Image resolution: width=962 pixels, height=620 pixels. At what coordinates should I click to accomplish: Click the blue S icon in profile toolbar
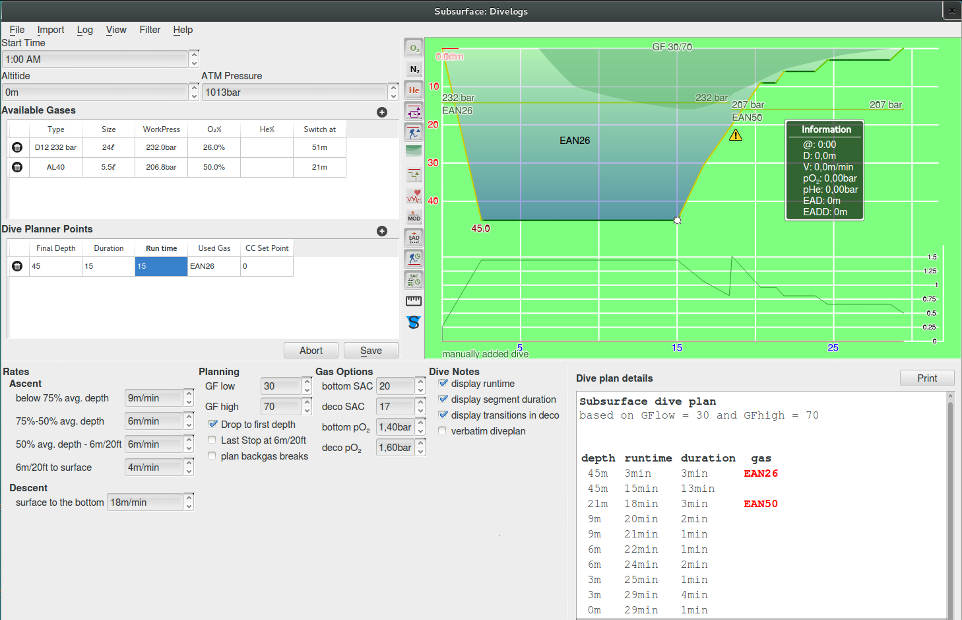pyautogui.click(x=414, y=323)
